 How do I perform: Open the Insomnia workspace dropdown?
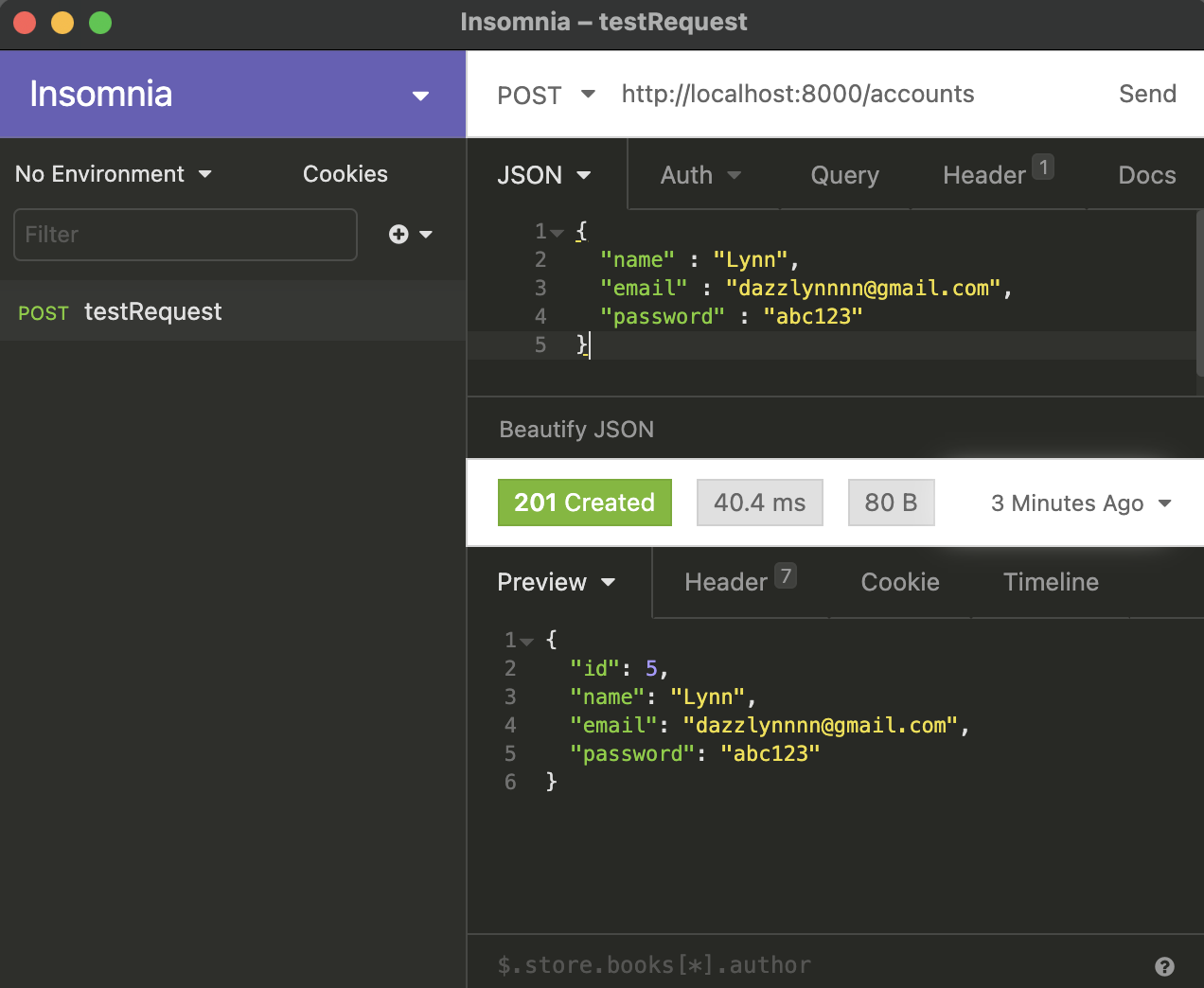point(232,95)
